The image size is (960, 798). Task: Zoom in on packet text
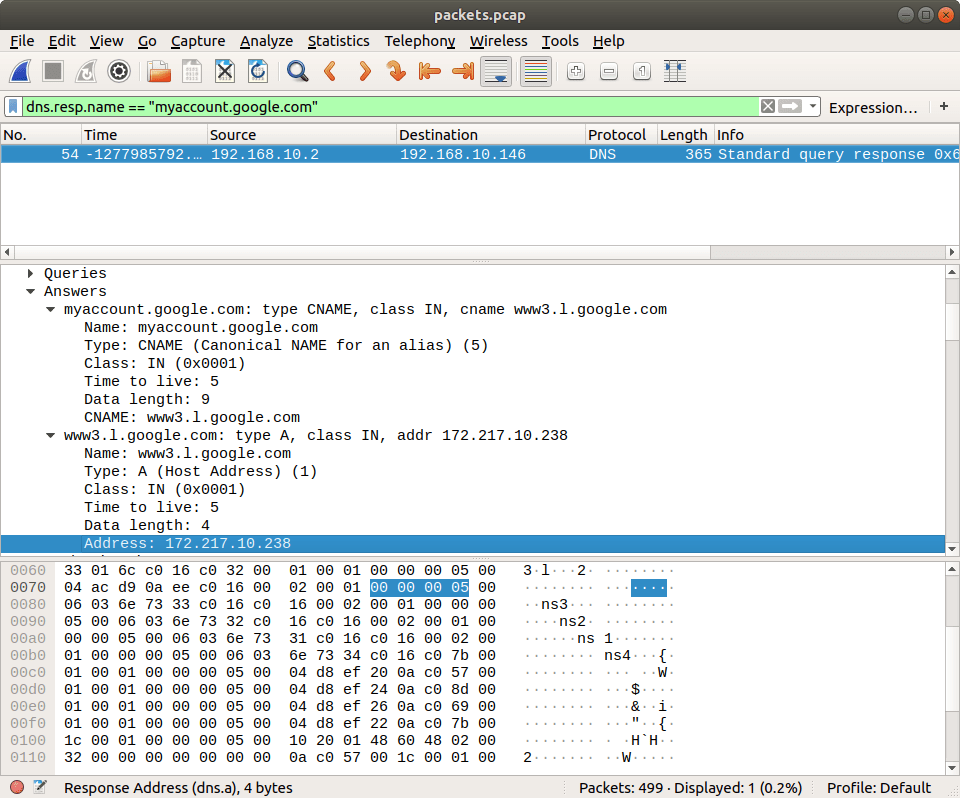tap(575, 71)
